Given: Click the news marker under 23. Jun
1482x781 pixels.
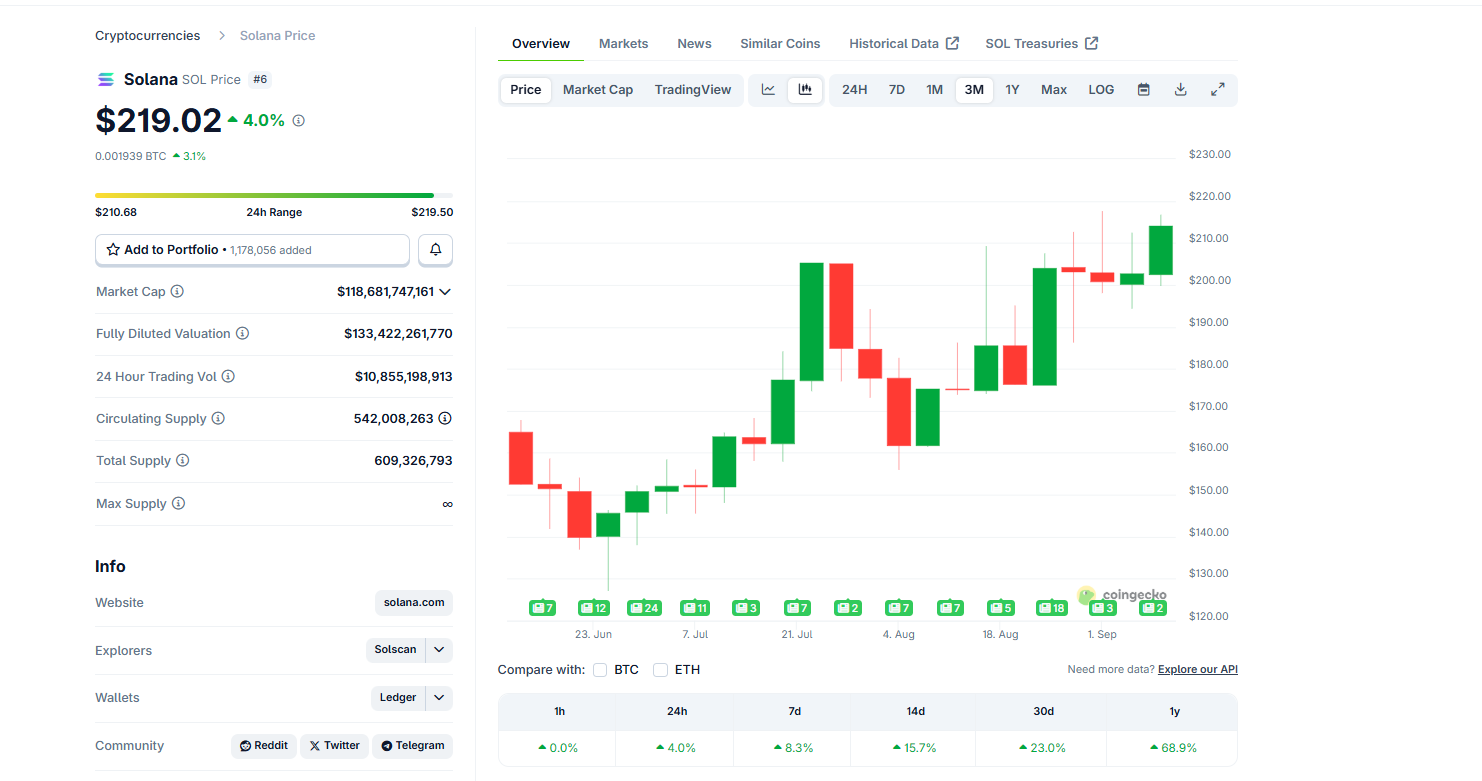Looking at the screenshot, I should click(x=594, y=608).
